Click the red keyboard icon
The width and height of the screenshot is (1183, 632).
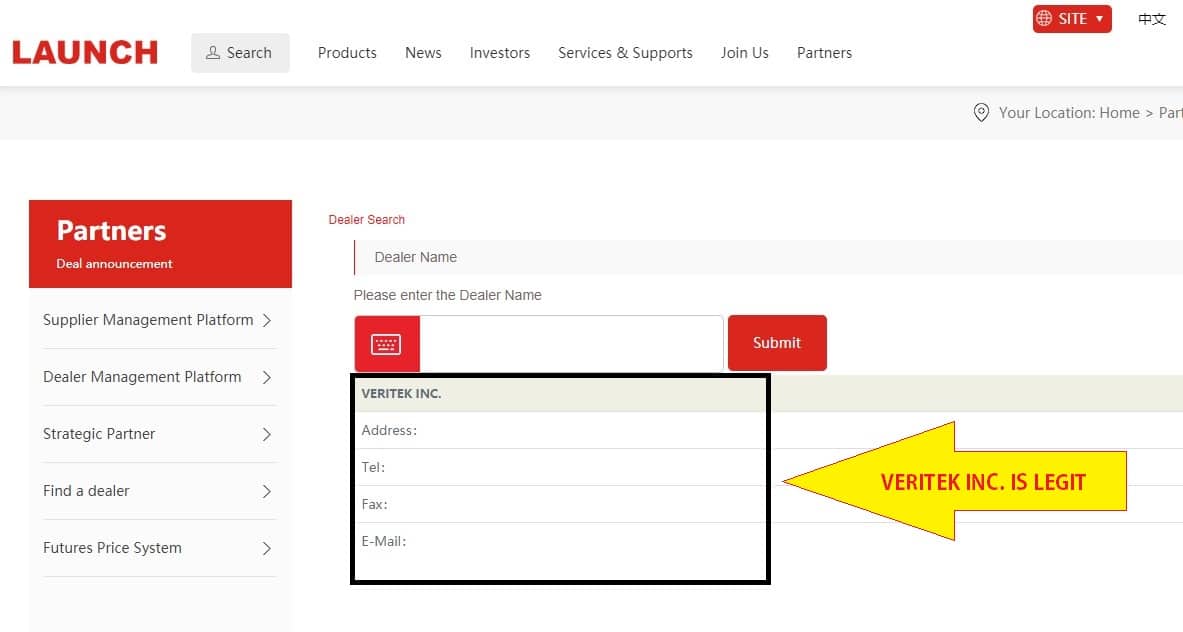pos(386,344)
